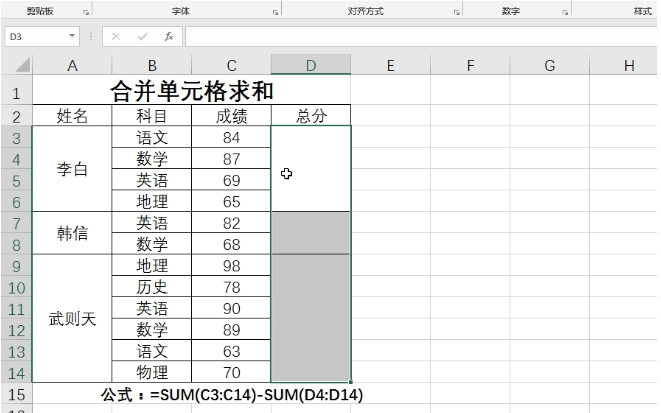Open the 对齐方式 group dialog launcher
Image resolution: width=661 pixels, height=413 pixels.
(456, 12)
